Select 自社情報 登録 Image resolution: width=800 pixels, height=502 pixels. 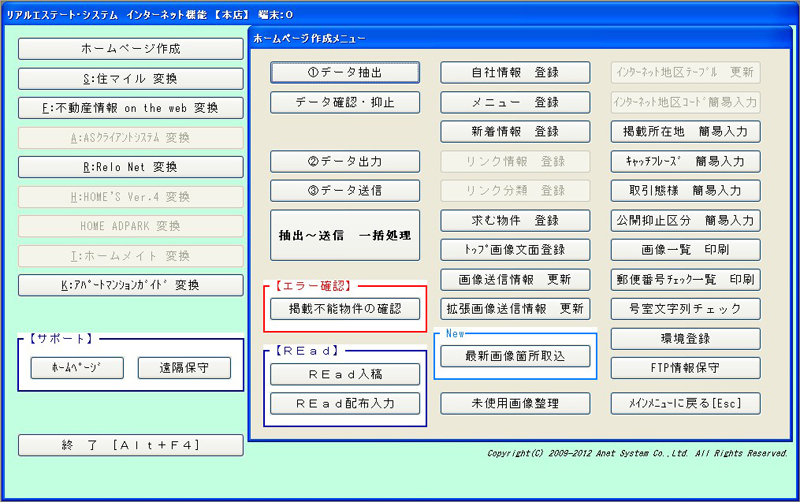tap(515, 72)
